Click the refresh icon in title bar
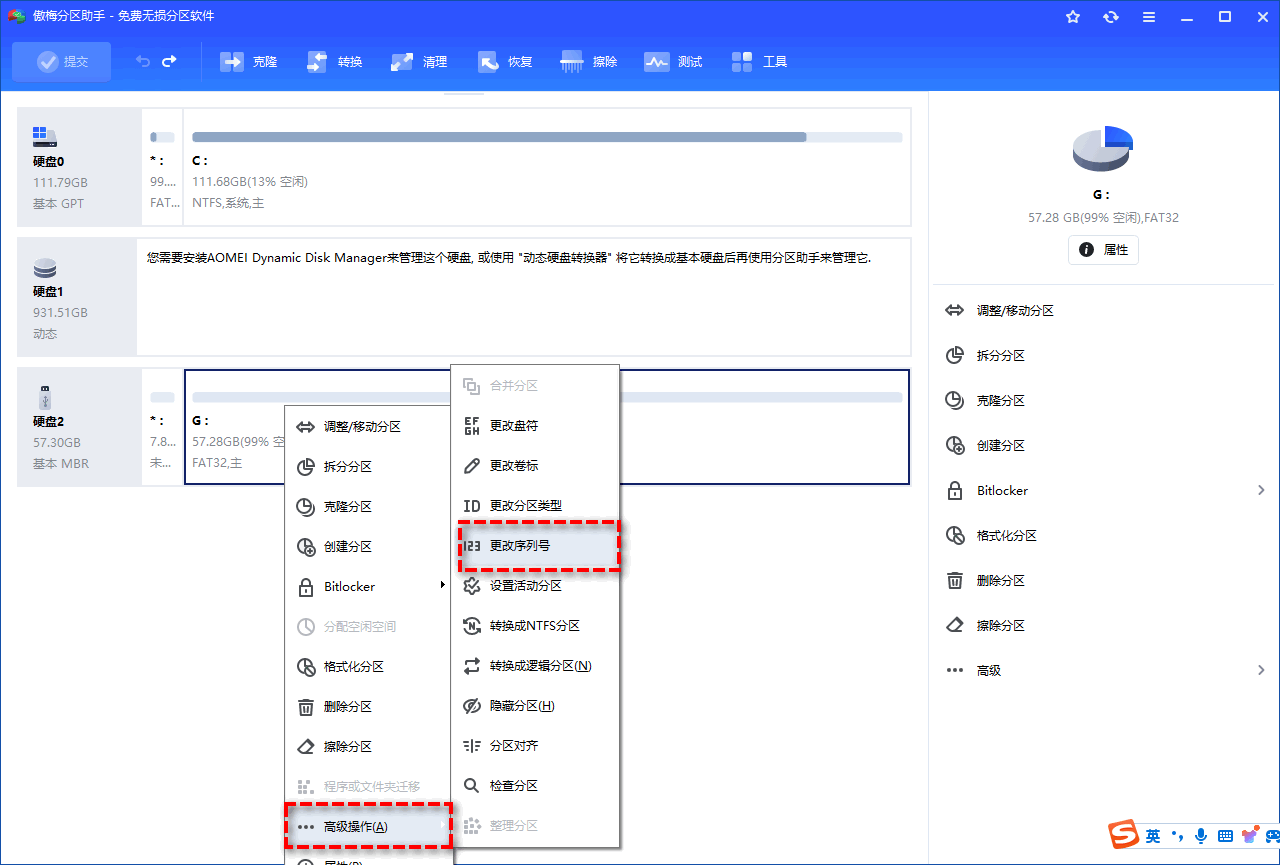 pos(1111,17)
